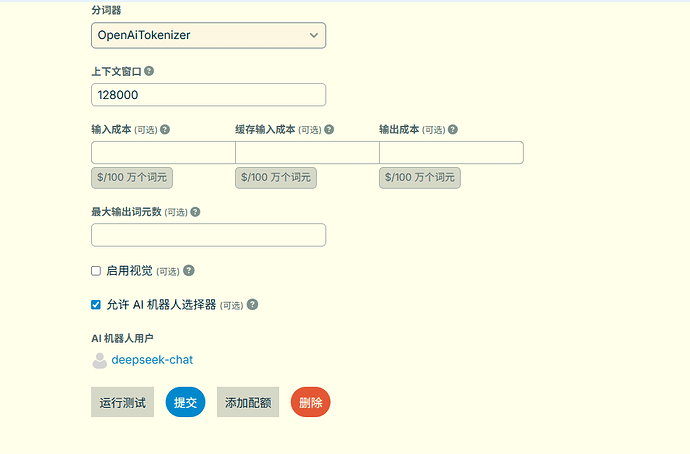Click the red 删除 button

pyautogui.click(x=311, y=402)
